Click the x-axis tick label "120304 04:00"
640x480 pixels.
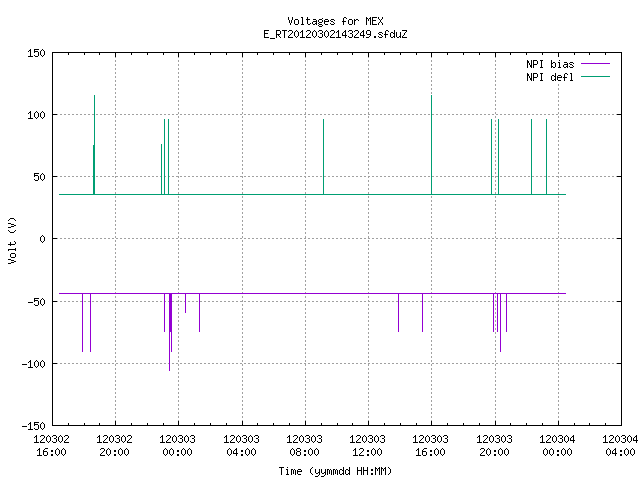(620, 446)
